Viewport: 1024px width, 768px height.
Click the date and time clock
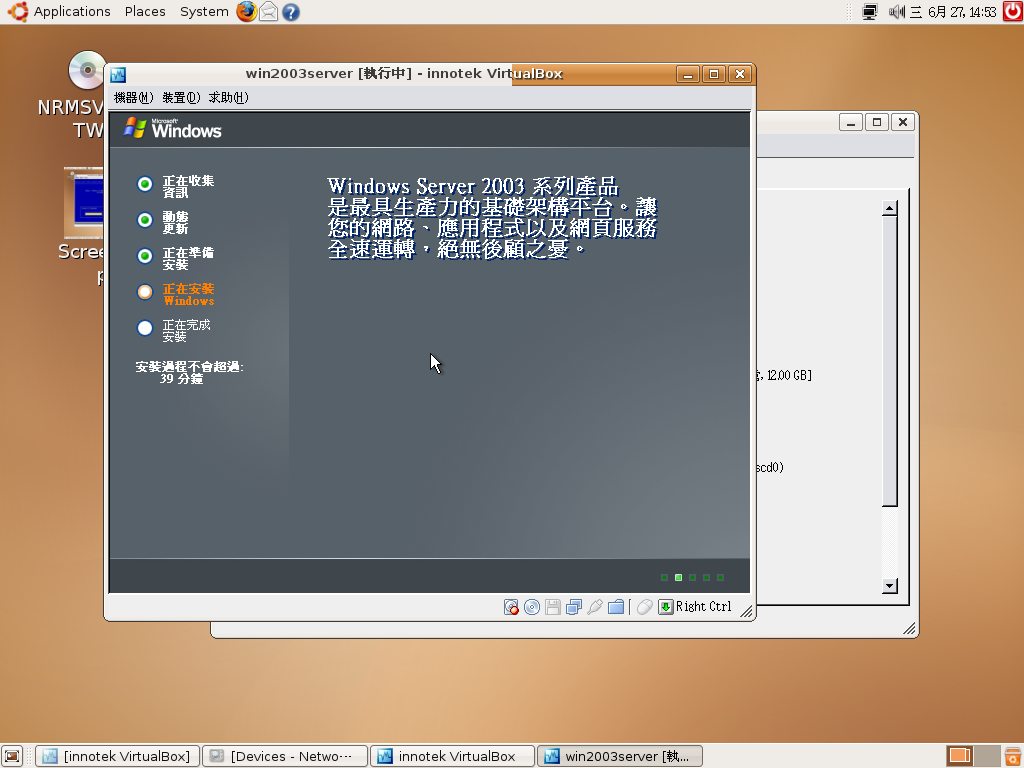pyautogui.click(x=953, y=12)
